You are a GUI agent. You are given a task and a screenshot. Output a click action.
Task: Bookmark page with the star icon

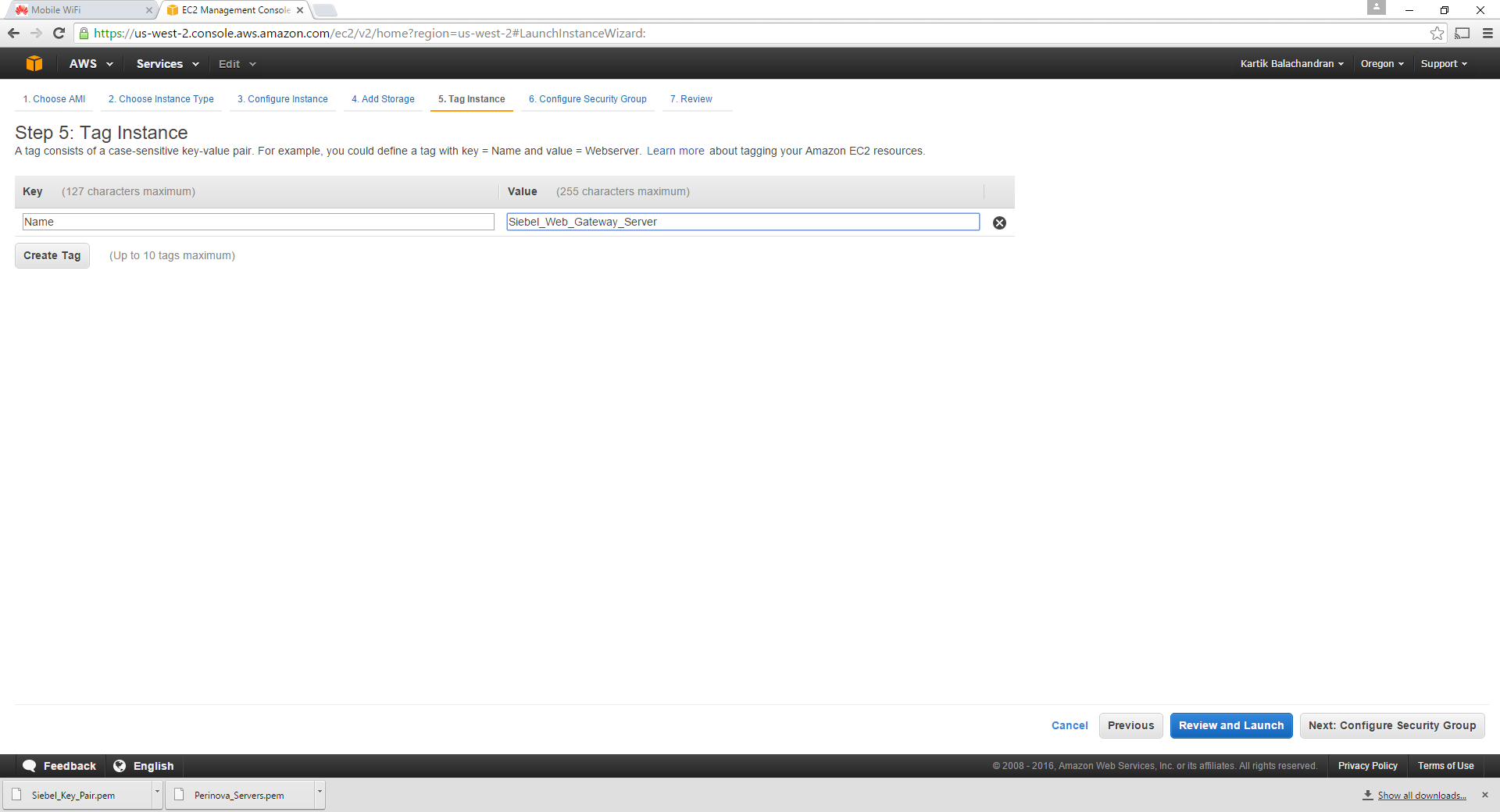pos(1437,34)
